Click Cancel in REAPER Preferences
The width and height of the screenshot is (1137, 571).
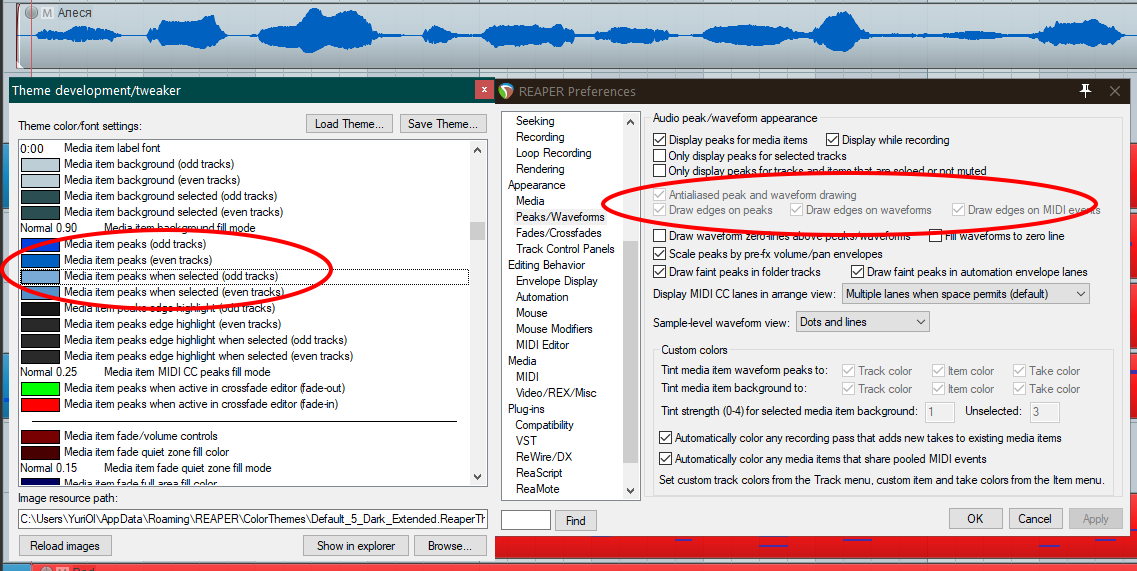click(x=1035, y=518)
